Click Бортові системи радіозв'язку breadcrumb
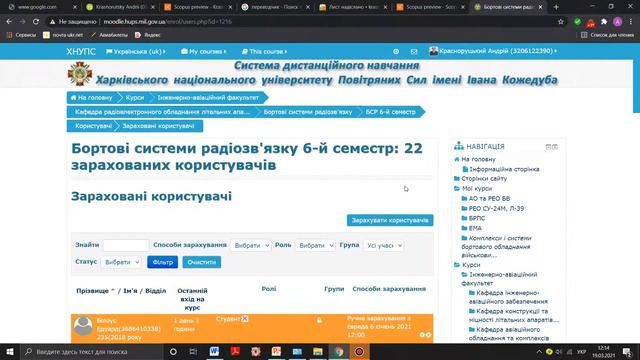Viewport: 640px width, 360px height. [308, 112]
